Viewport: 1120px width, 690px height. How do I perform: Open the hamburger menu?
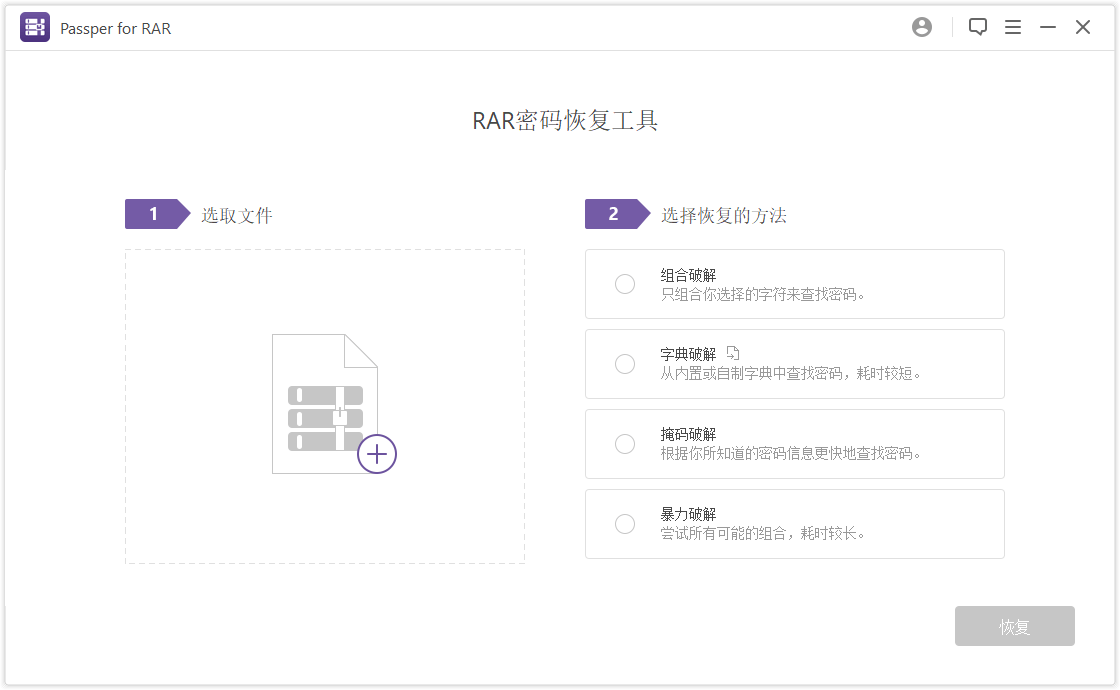[1013, 27]
